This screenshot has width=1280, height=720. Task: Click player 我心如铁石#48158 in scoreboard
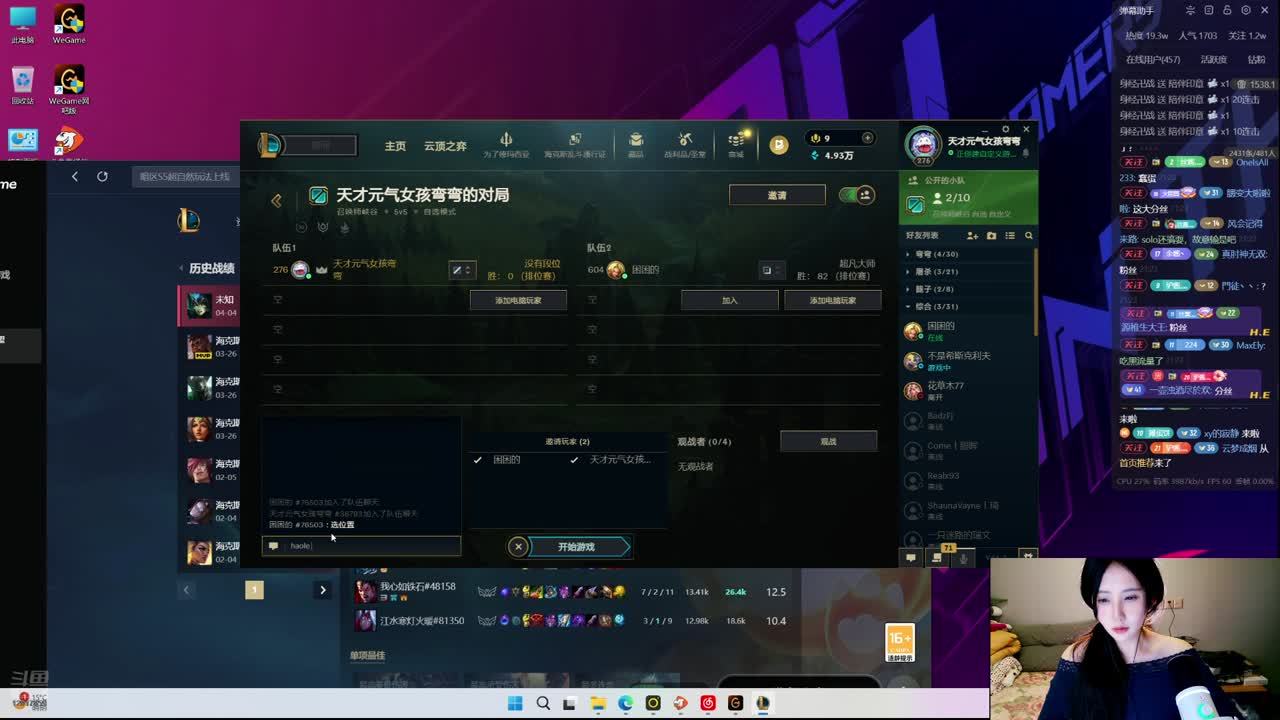tap(417, 587)
